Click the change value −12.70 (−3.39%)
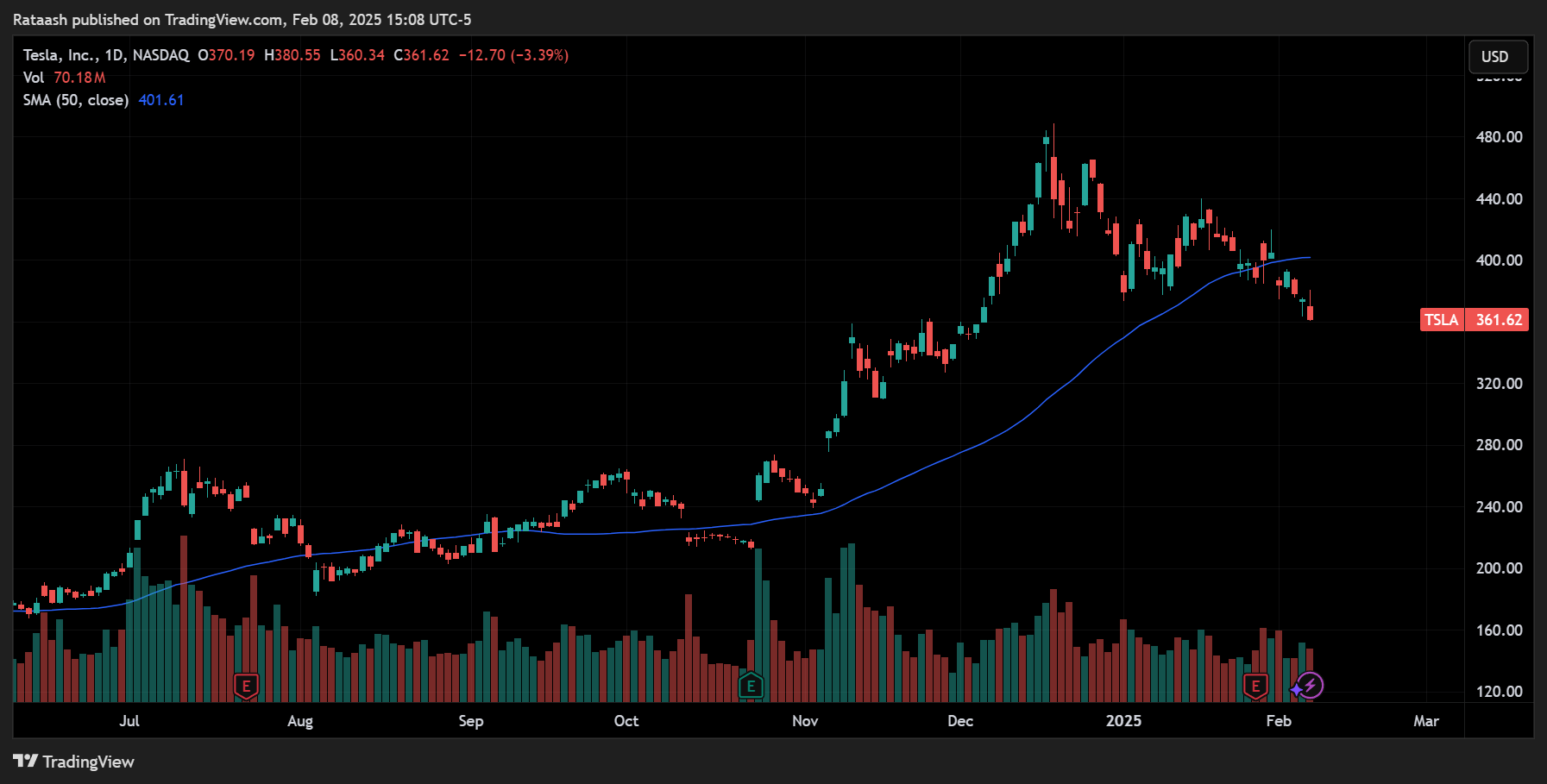This screenshot has height=784, width=1547. pos(513,55)
